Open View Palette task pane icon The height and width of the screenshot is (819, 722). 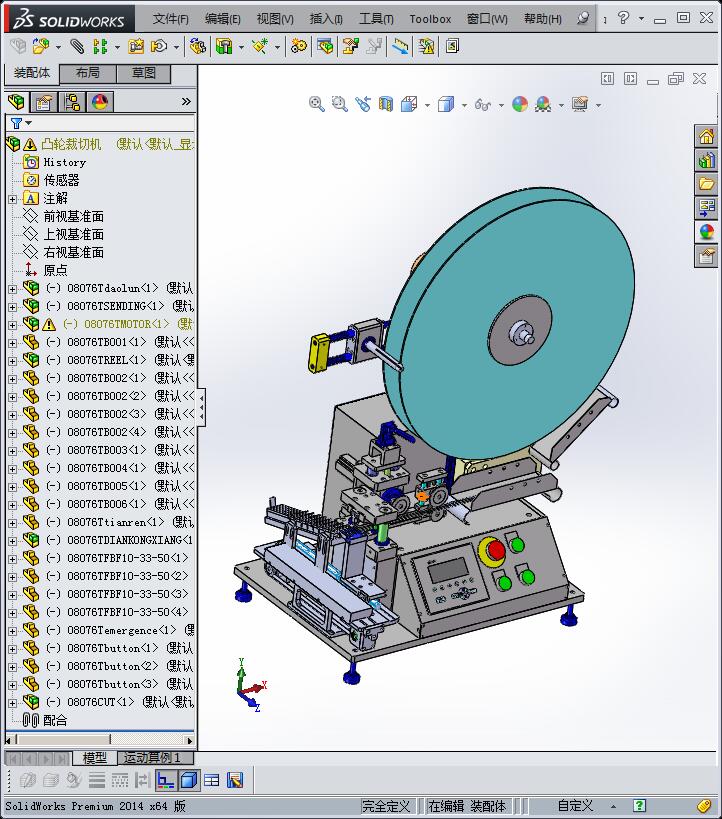click(x=706, y=208)
